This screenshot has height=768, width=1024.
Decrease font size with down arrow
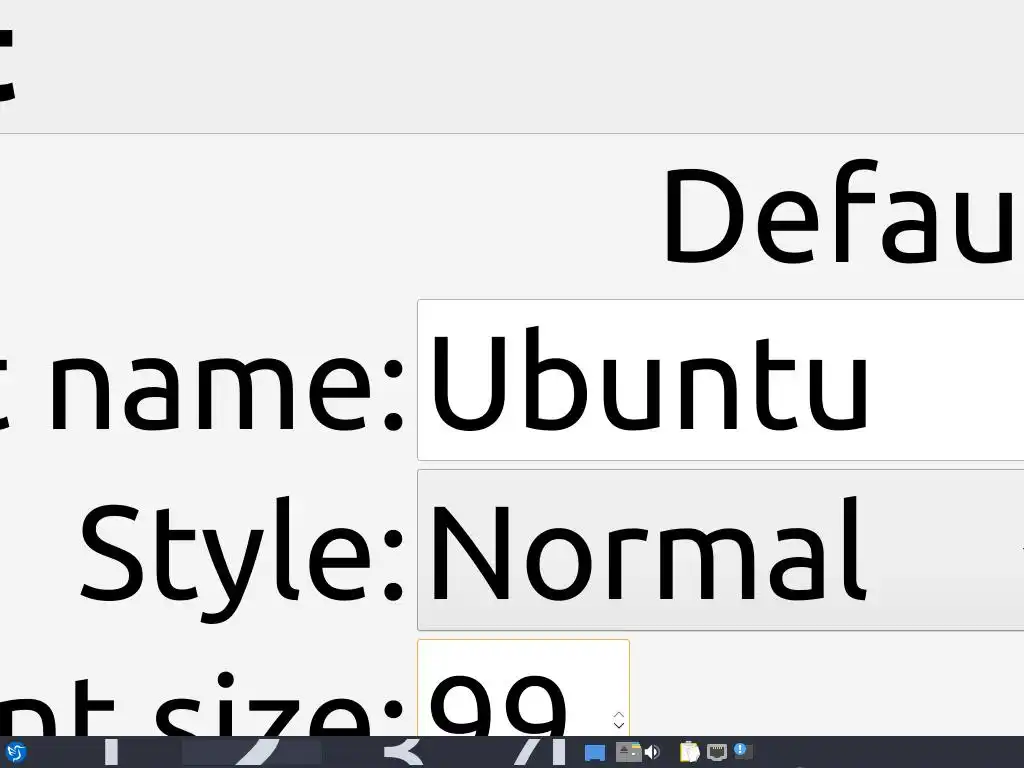point(618,726)
